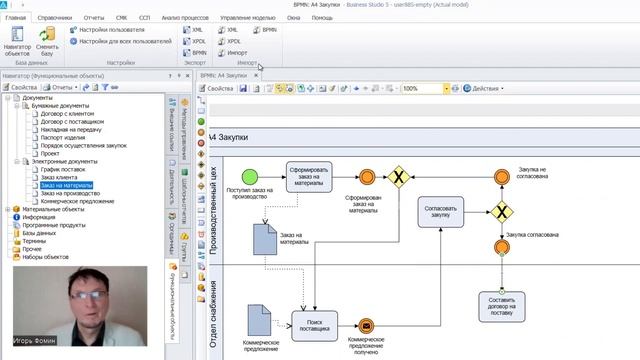Open the Анализ процессов ribbon tab
Image resolution: width=640 pixels, height=360 pixels.
coord(185,18)
